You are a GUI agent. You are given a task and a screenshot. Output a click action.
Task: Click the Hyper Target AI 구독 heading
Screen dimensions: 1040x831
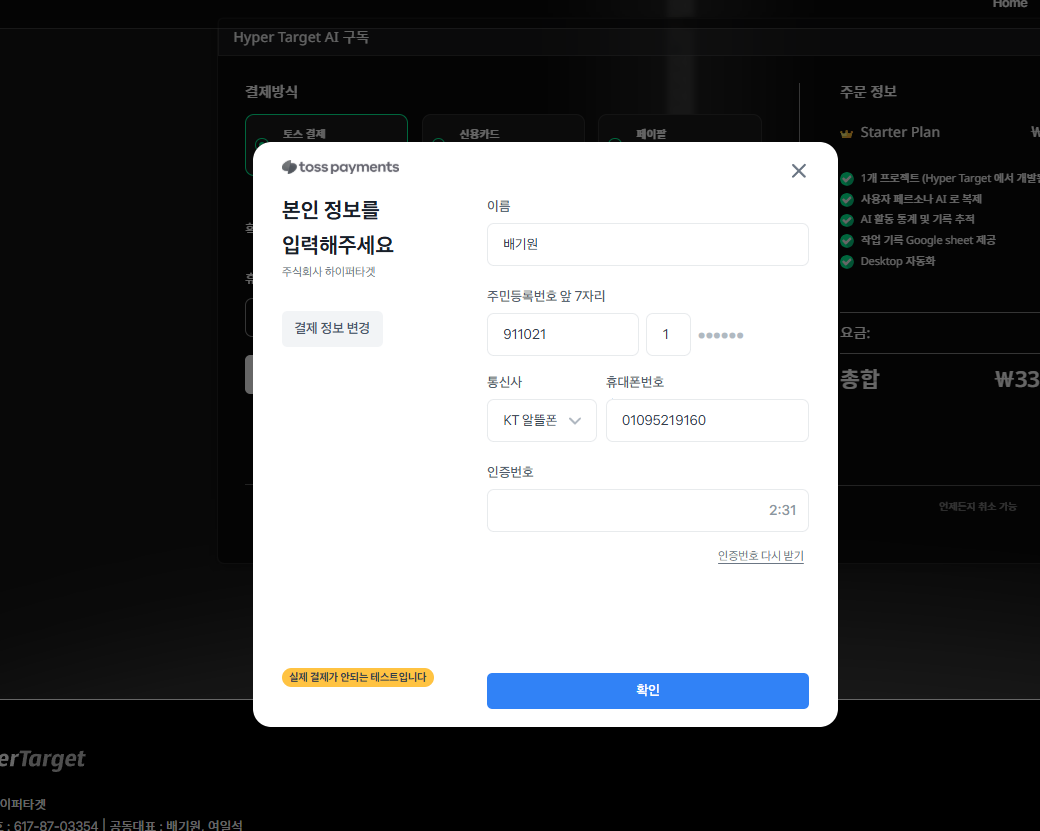click(300, 37)
